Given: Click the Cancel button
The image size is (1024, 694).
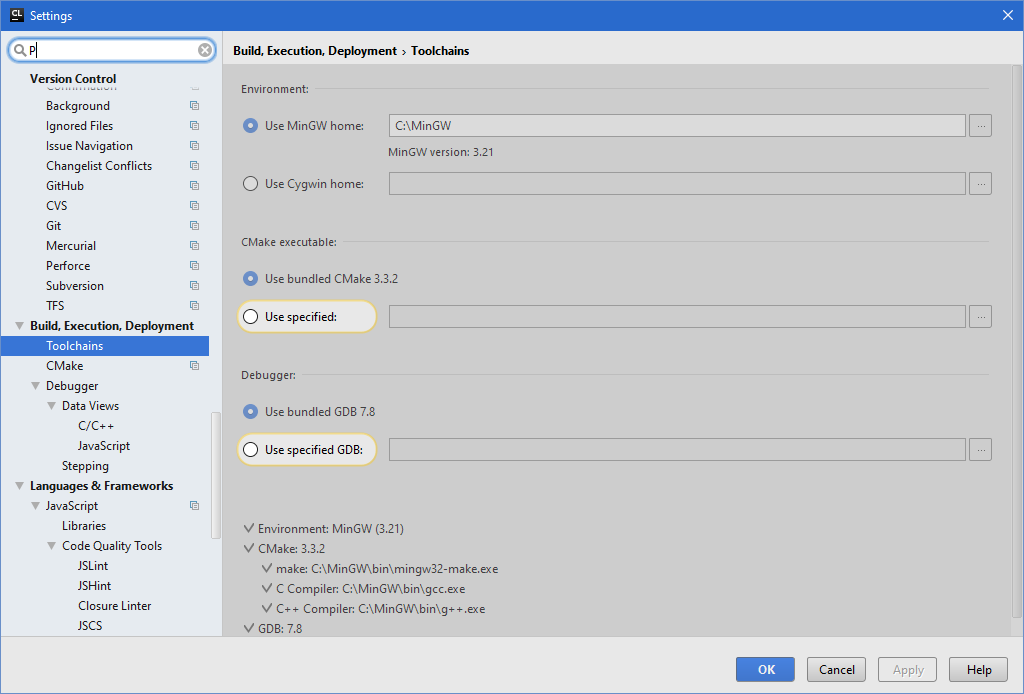Looking at the screenshot, I should 837,669.
